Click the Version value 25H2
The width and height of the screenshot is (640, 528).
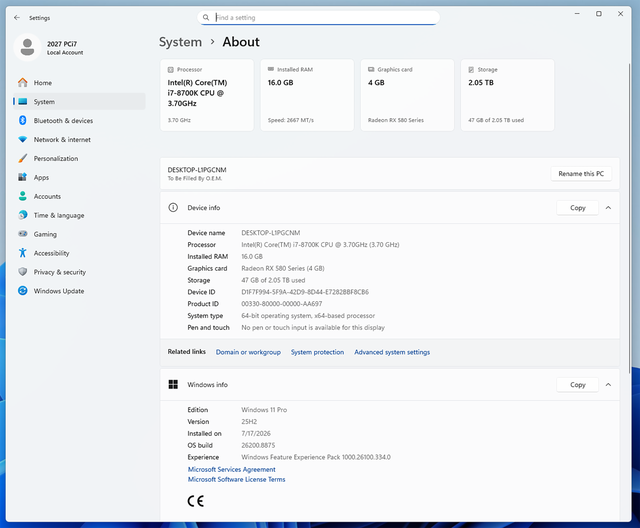click(x=249, y=422)
